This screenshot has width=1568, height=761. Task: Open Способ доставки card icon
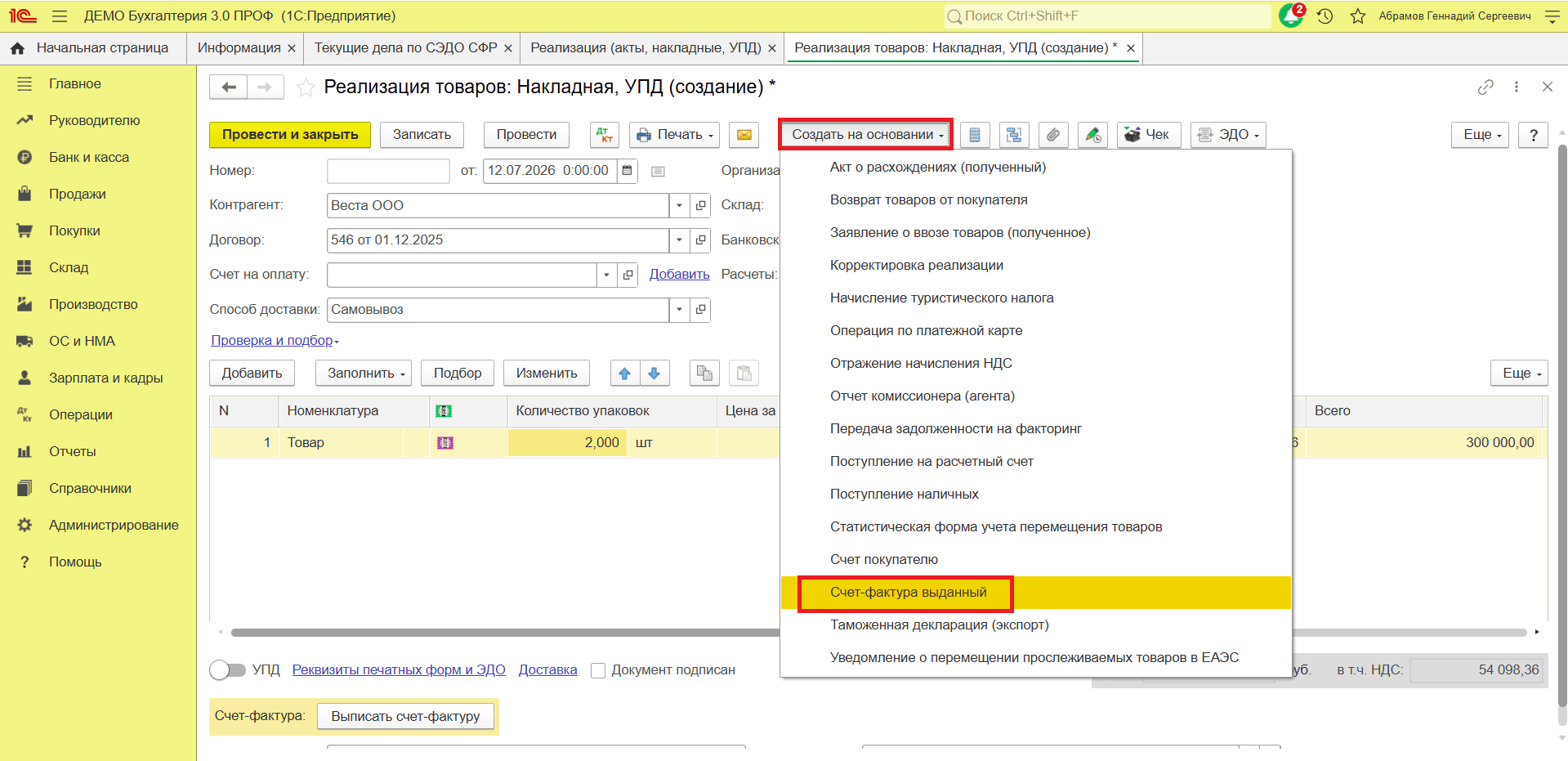(x=701, y=310)
